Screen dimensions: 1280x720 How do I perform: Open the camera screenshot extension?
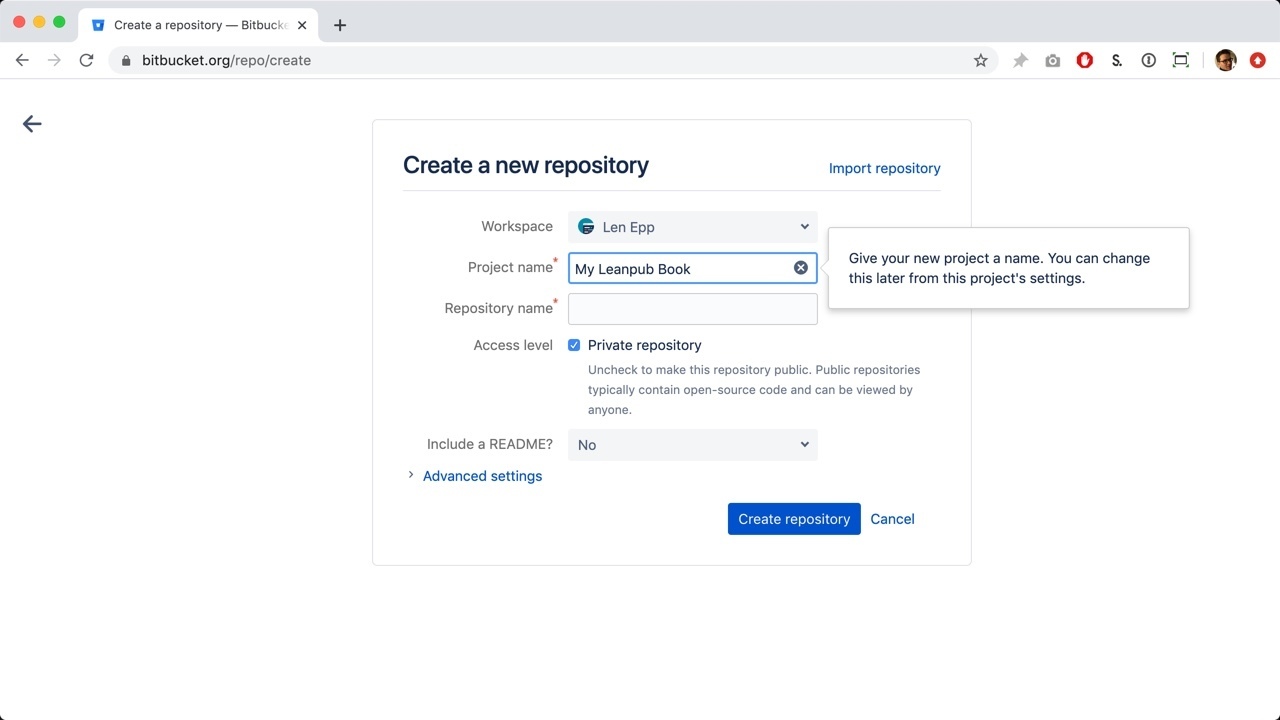pos(1052,61)
